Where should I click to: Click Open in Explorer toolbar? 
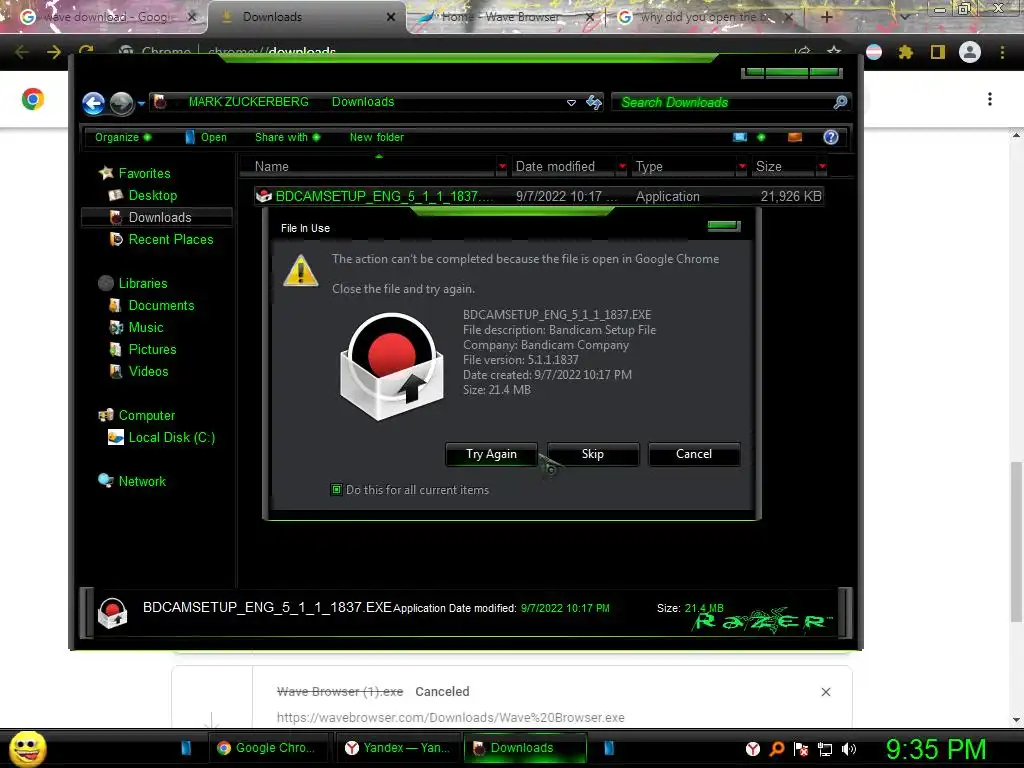pyautogui.click(x=206, y=137)
